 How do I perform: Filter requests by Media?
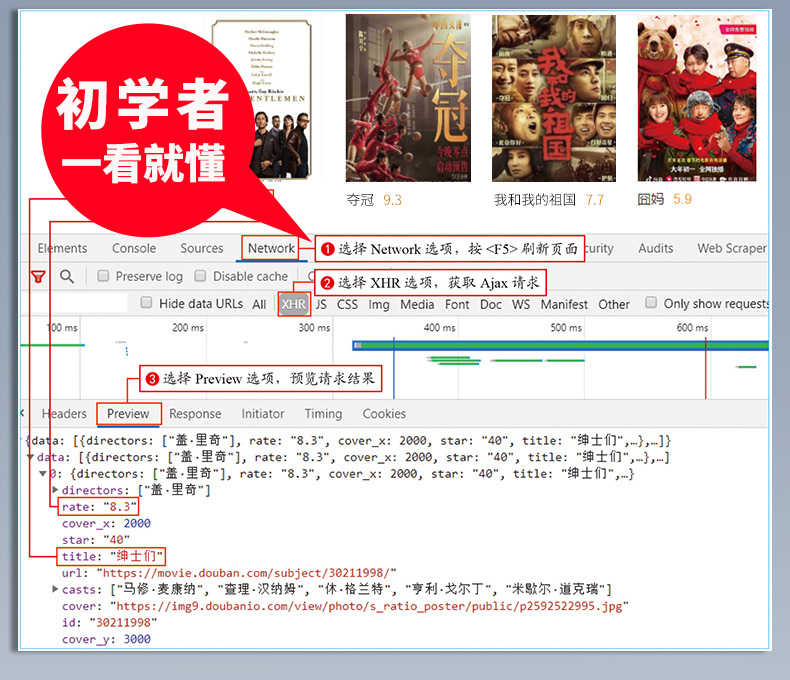417,304
